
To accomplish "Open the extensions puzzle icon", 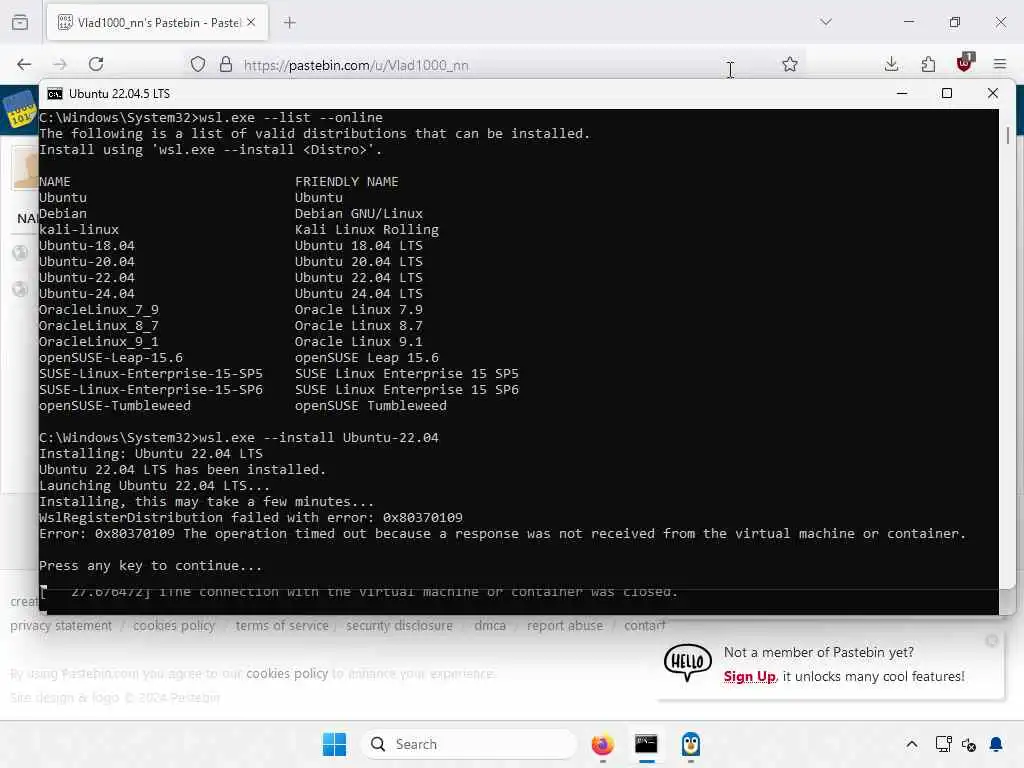I will [928, 64].
